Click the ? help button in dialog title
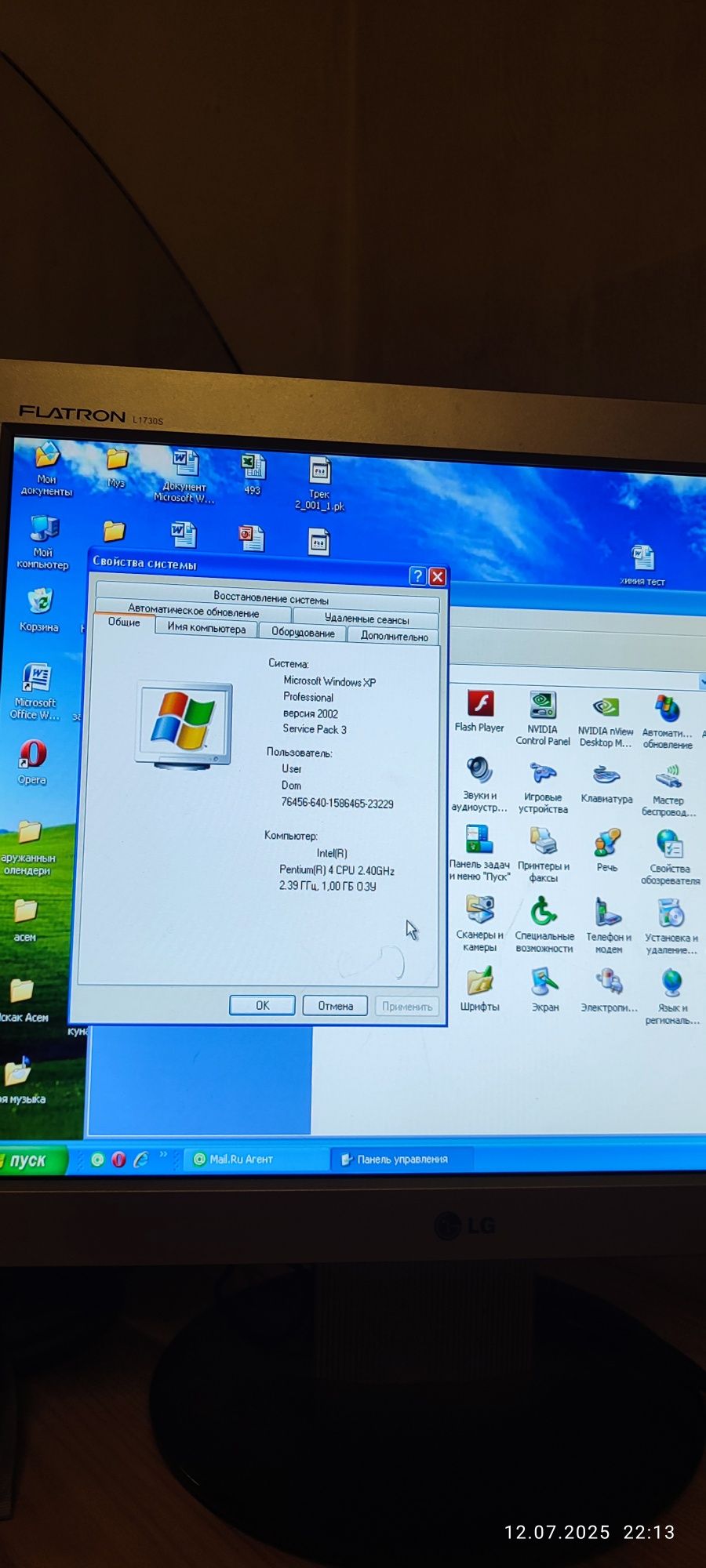 418,577
